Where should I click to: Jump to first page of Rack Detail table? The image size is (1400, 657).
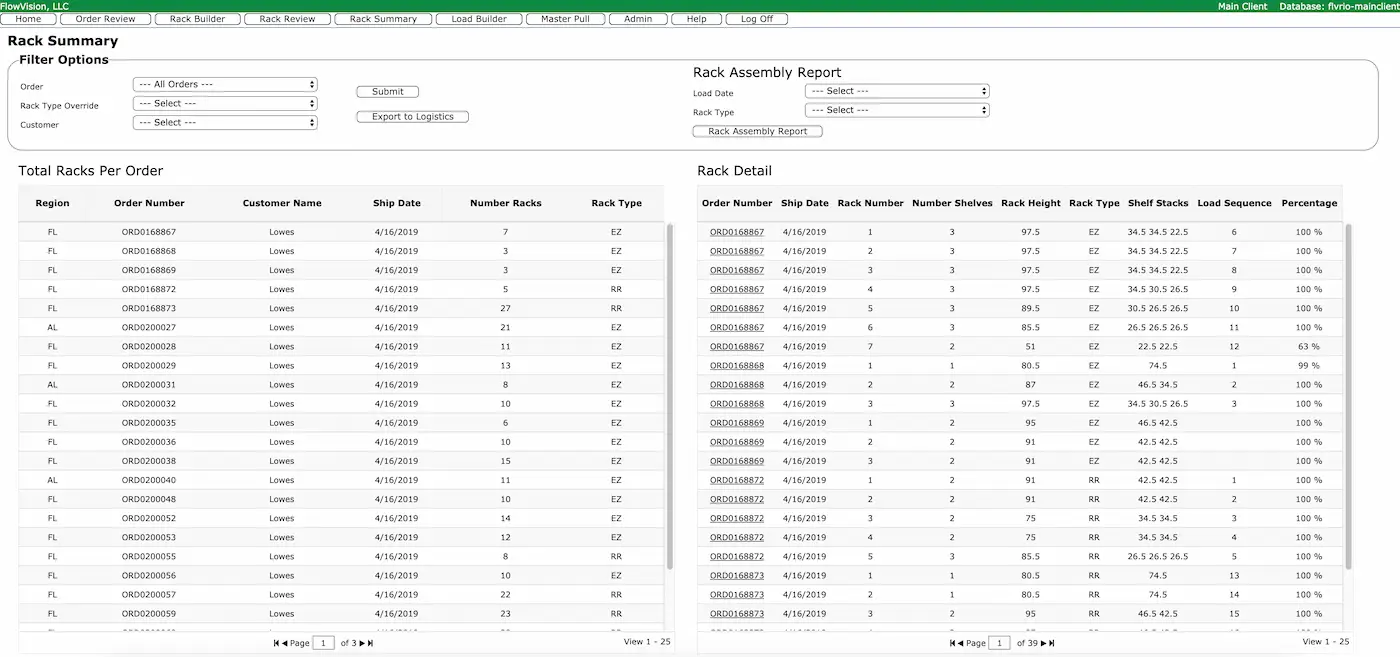coord(952,643)
